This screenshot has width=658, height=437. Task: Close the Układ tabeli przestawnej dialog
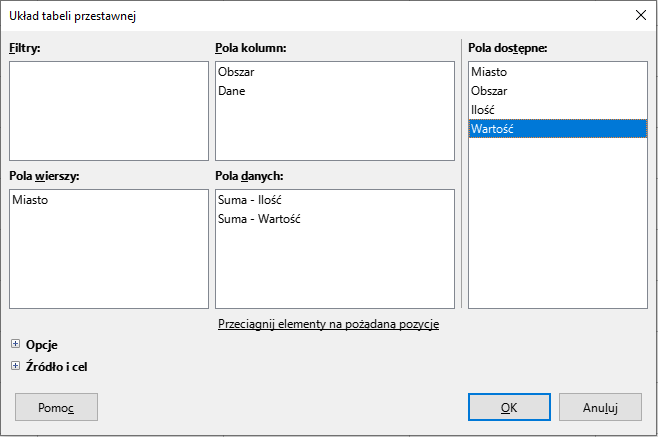[640, 16]
